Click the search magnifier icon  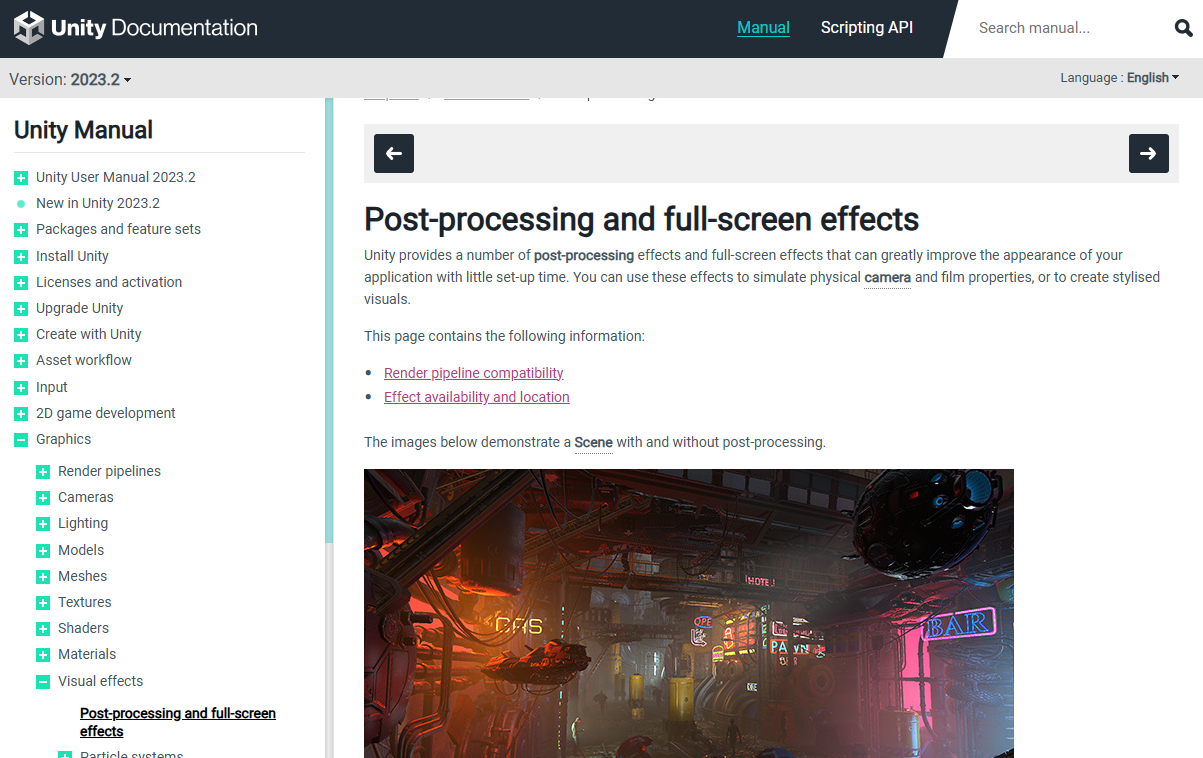[x=1184, y=28]
